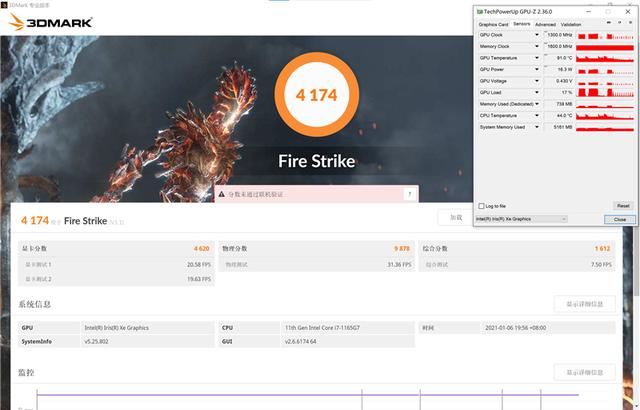Open the GPU-Z hamburger menu icon
The image size is (640, 410).
tap(630, 23)
